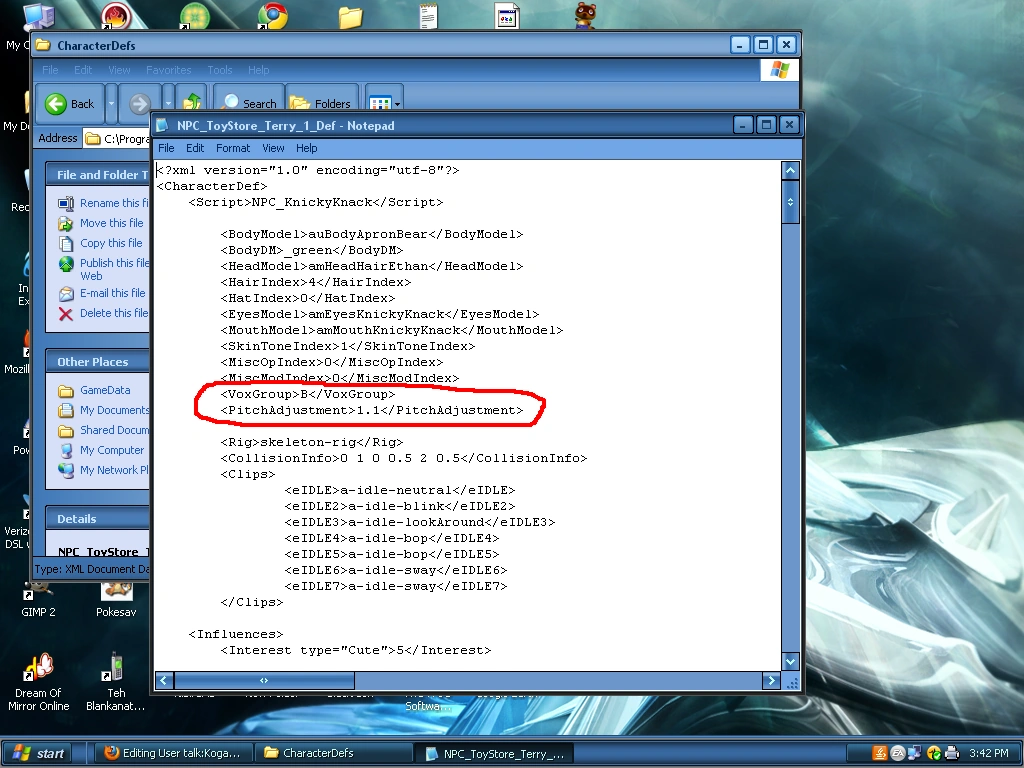Screen dimensions: 1024x768
Task: Click the CollisionInfo line in Notepad
Action: click(404, 458)
